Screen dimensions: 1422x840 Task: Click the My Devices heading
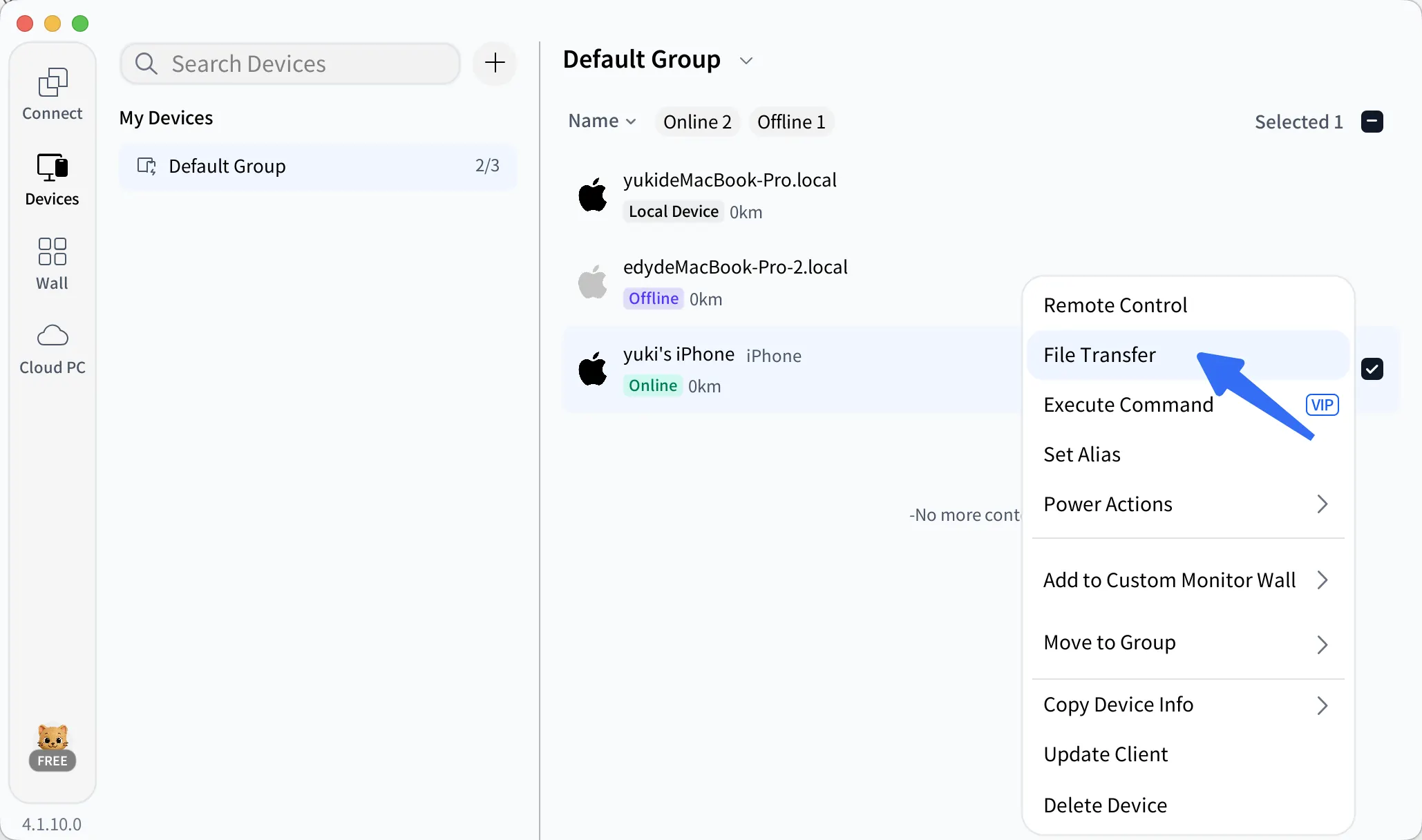click(166, 118)
